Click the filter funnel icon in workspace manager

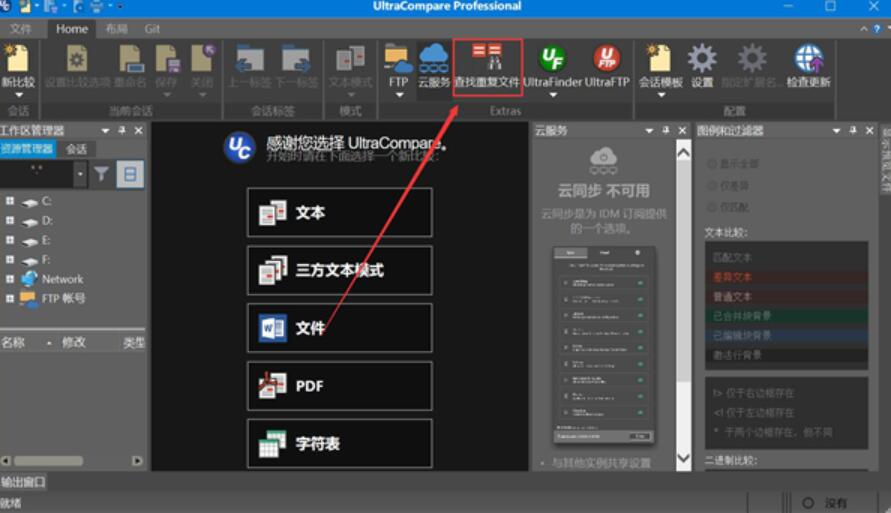[x=102, y=174]
